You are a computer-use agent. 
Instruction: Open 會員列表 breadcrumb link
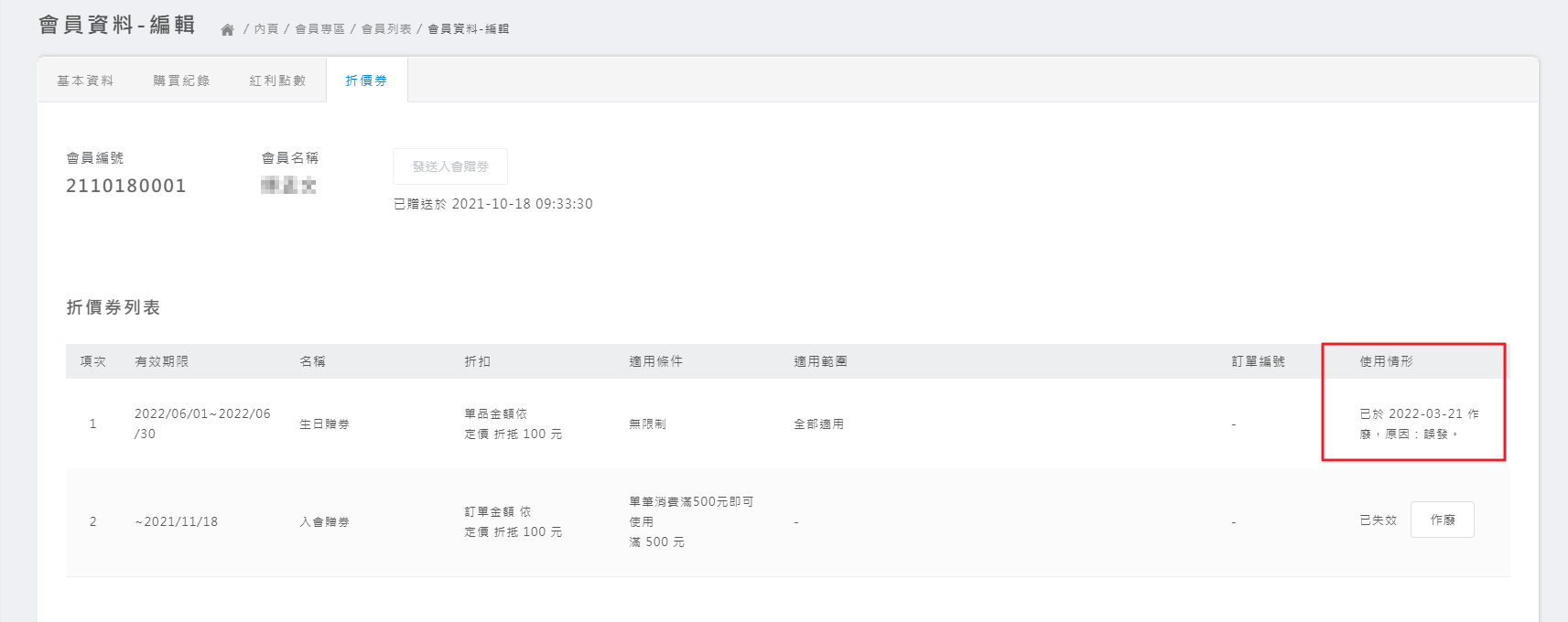coord(386,29)
